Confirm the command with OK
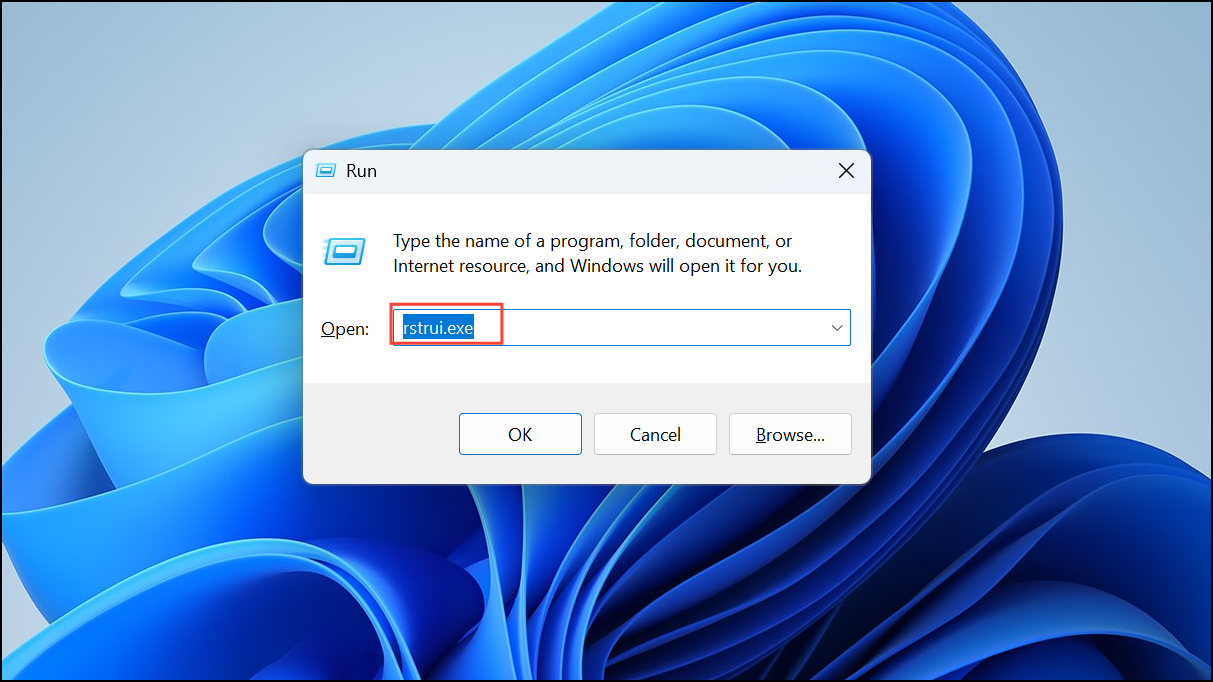The width and height of the screenshot is (1213, 682). [x=520, y=434]
